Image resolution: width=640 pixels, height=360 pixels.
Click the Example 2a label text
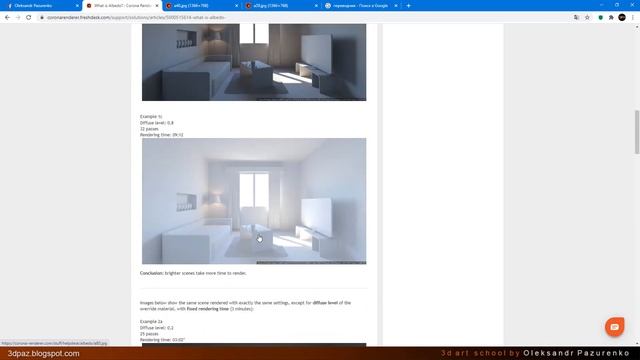click(151, 322)
